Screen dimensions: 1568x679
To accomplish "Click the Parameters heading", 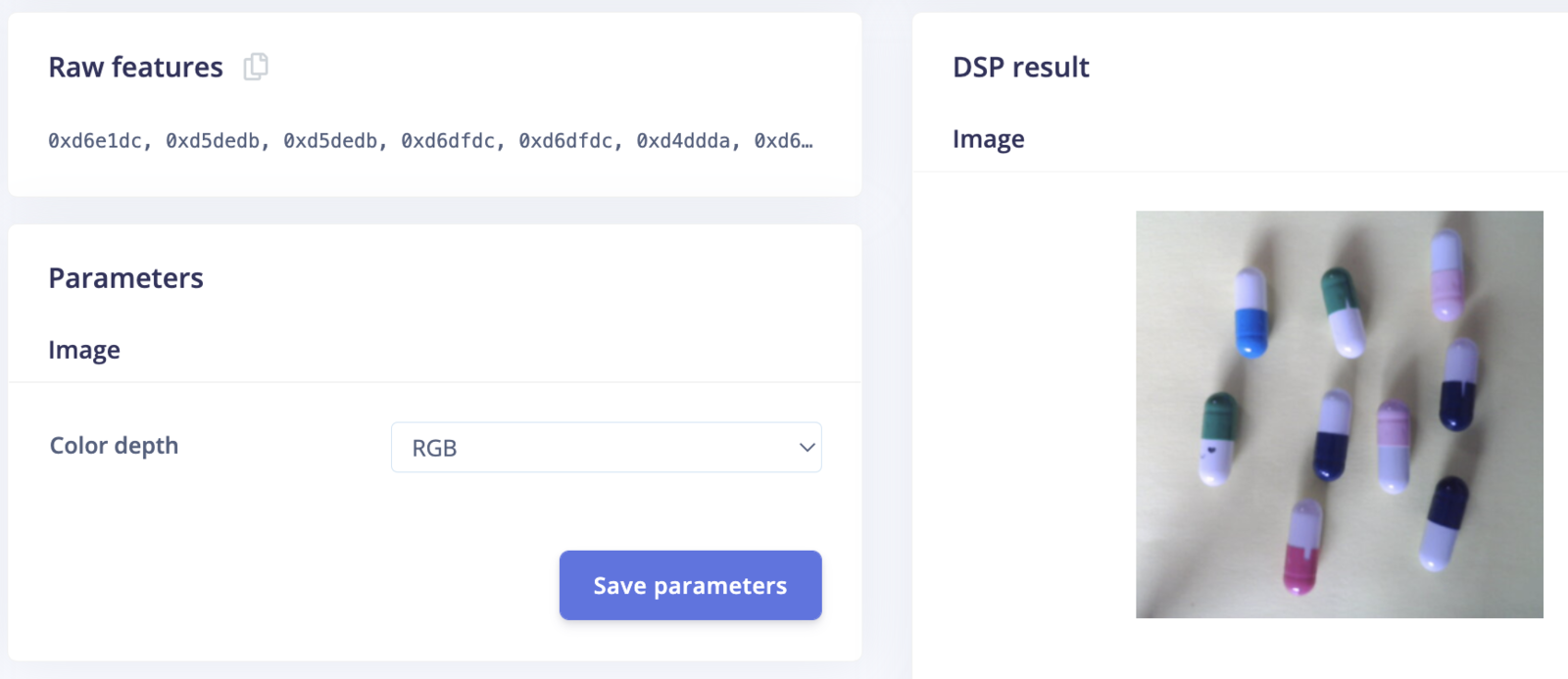I will click(125, 278).
